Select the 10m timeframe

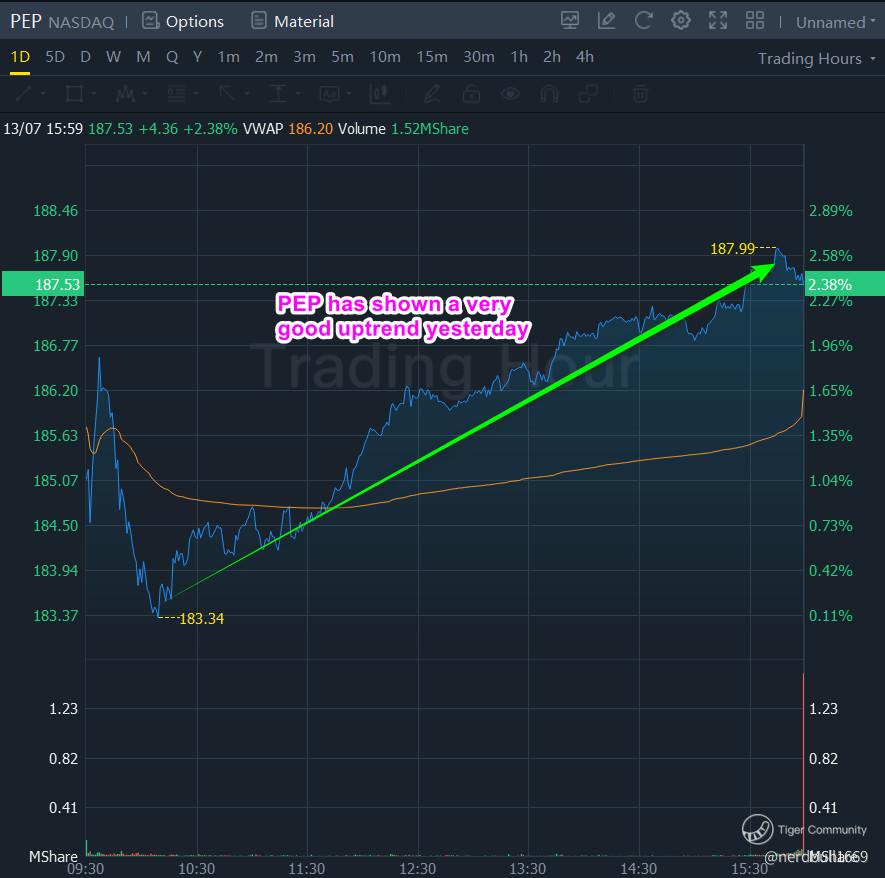click(385, 57)
